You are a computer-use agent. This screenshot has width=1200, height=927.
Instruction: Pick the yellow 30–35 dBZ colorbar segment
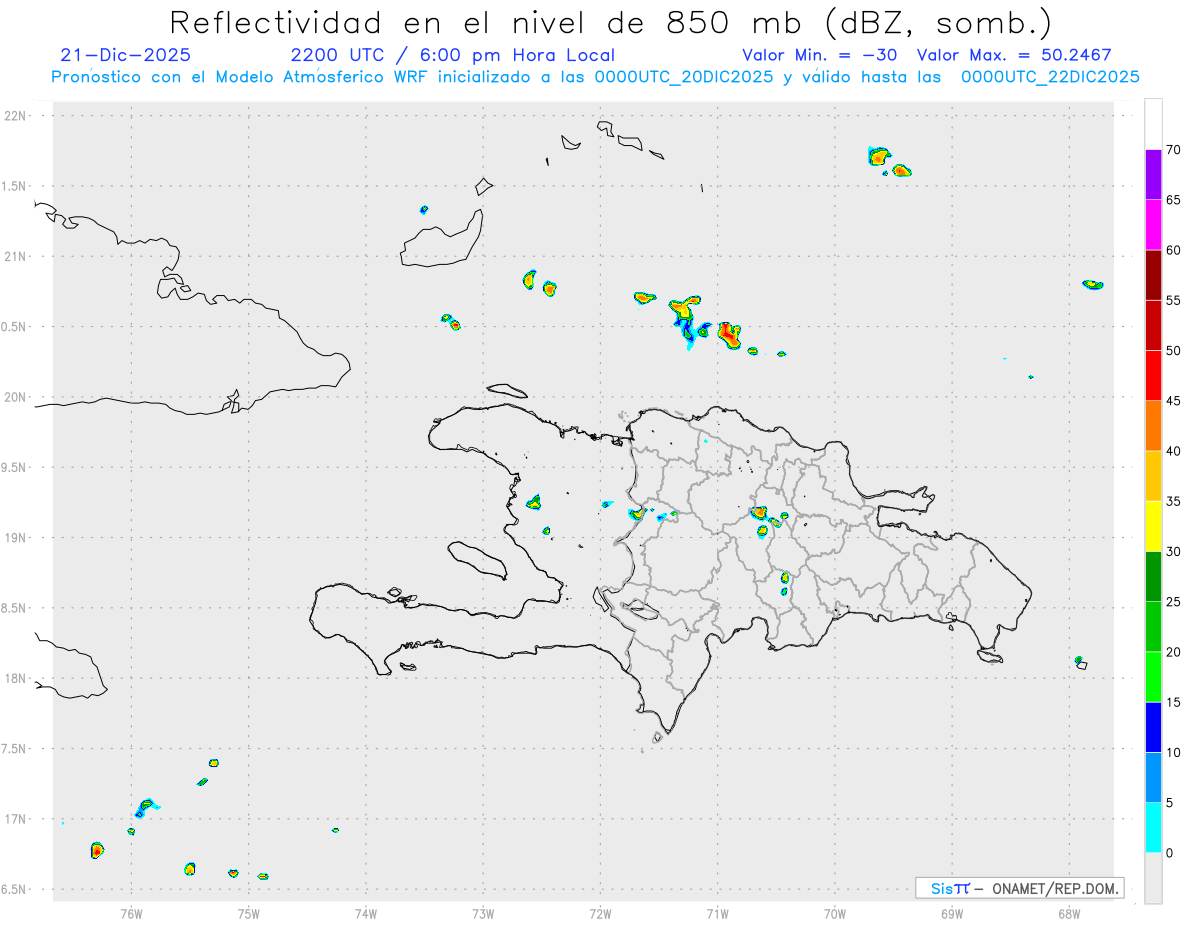click(x=1153, y=526)
